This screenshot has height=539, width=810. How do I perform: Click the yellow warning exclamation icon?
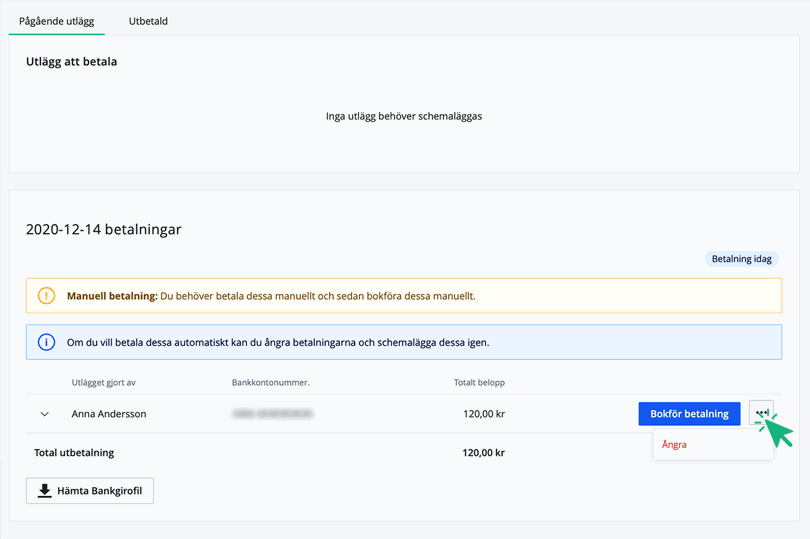[46, 296]
